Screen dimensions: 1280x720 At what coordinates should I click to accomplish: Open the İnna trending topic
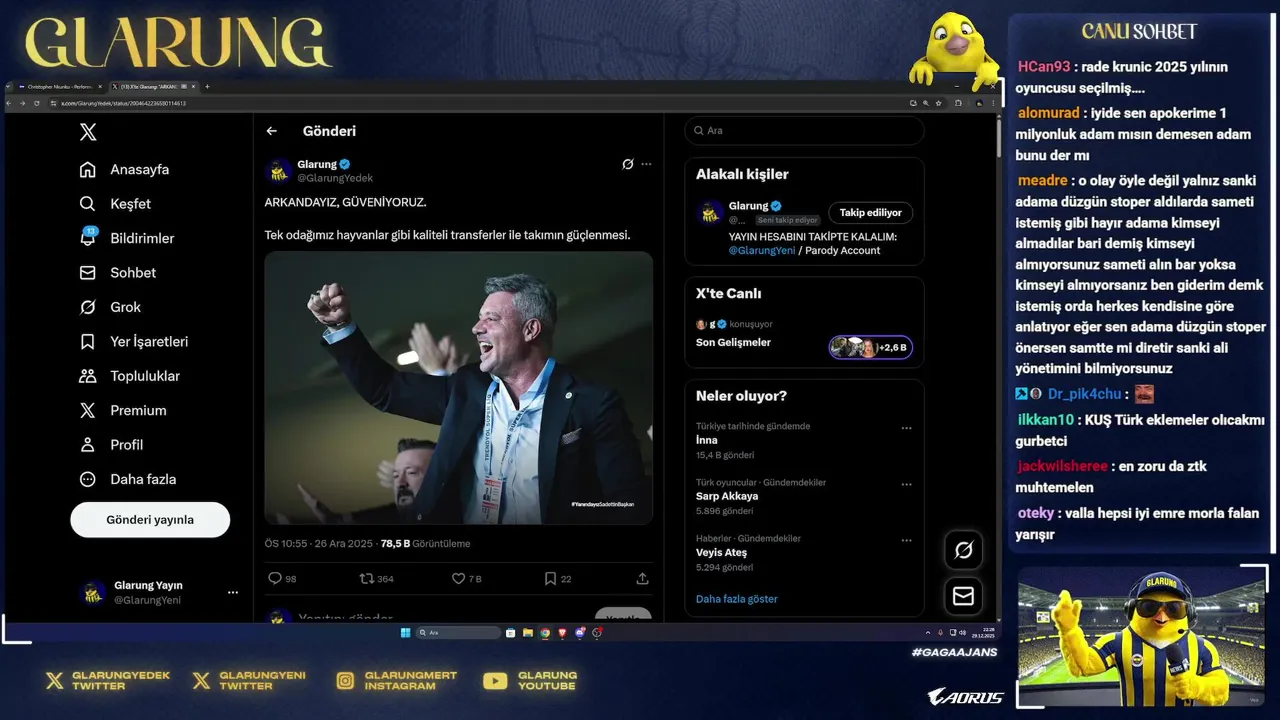(x=706, y=440)
